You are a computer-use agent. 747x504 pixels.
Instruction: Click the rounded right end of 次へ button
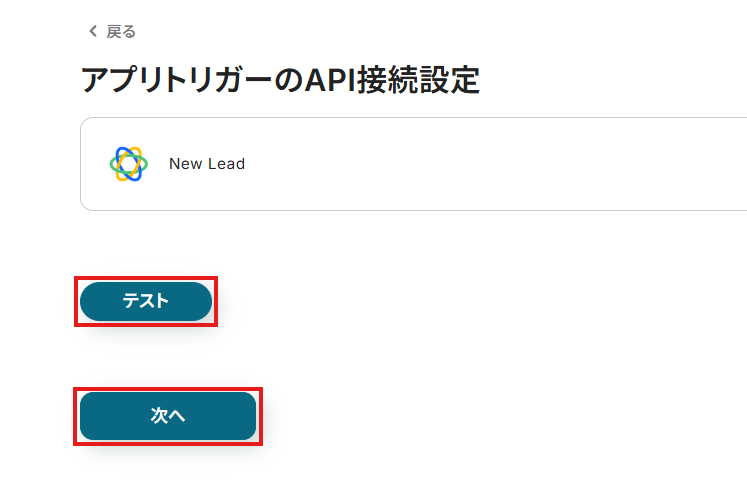click(x=247, y=416)
